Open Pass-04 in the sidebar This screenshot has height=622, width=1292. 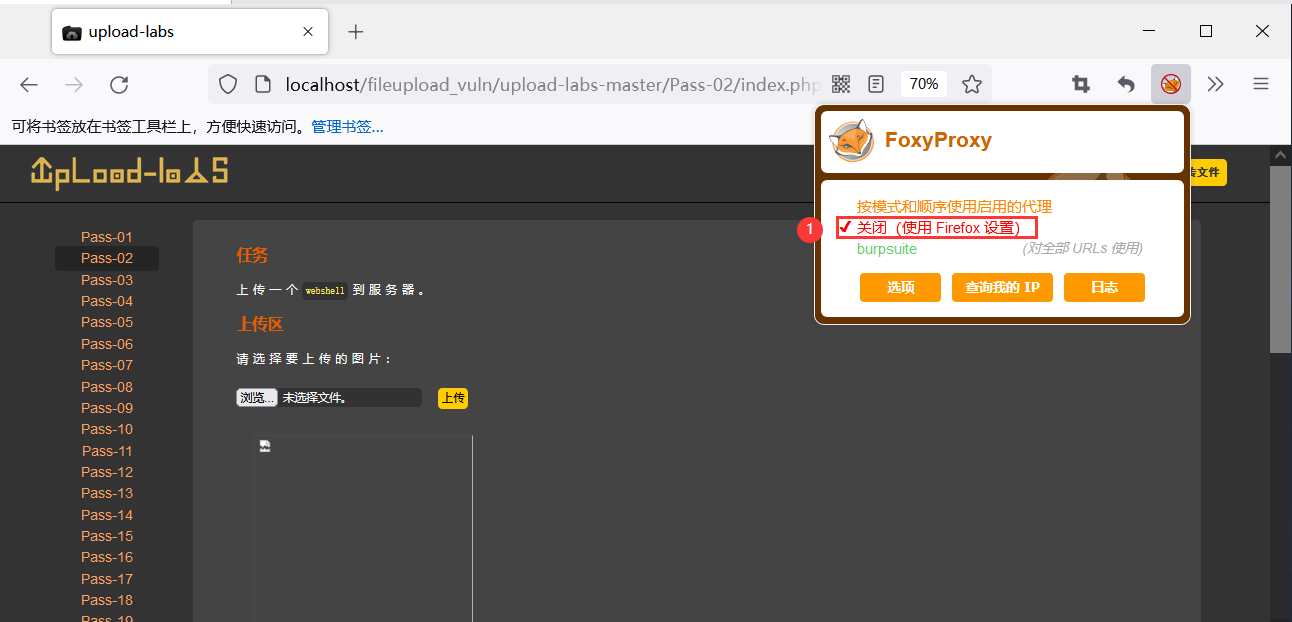click(x=107, y=301)
